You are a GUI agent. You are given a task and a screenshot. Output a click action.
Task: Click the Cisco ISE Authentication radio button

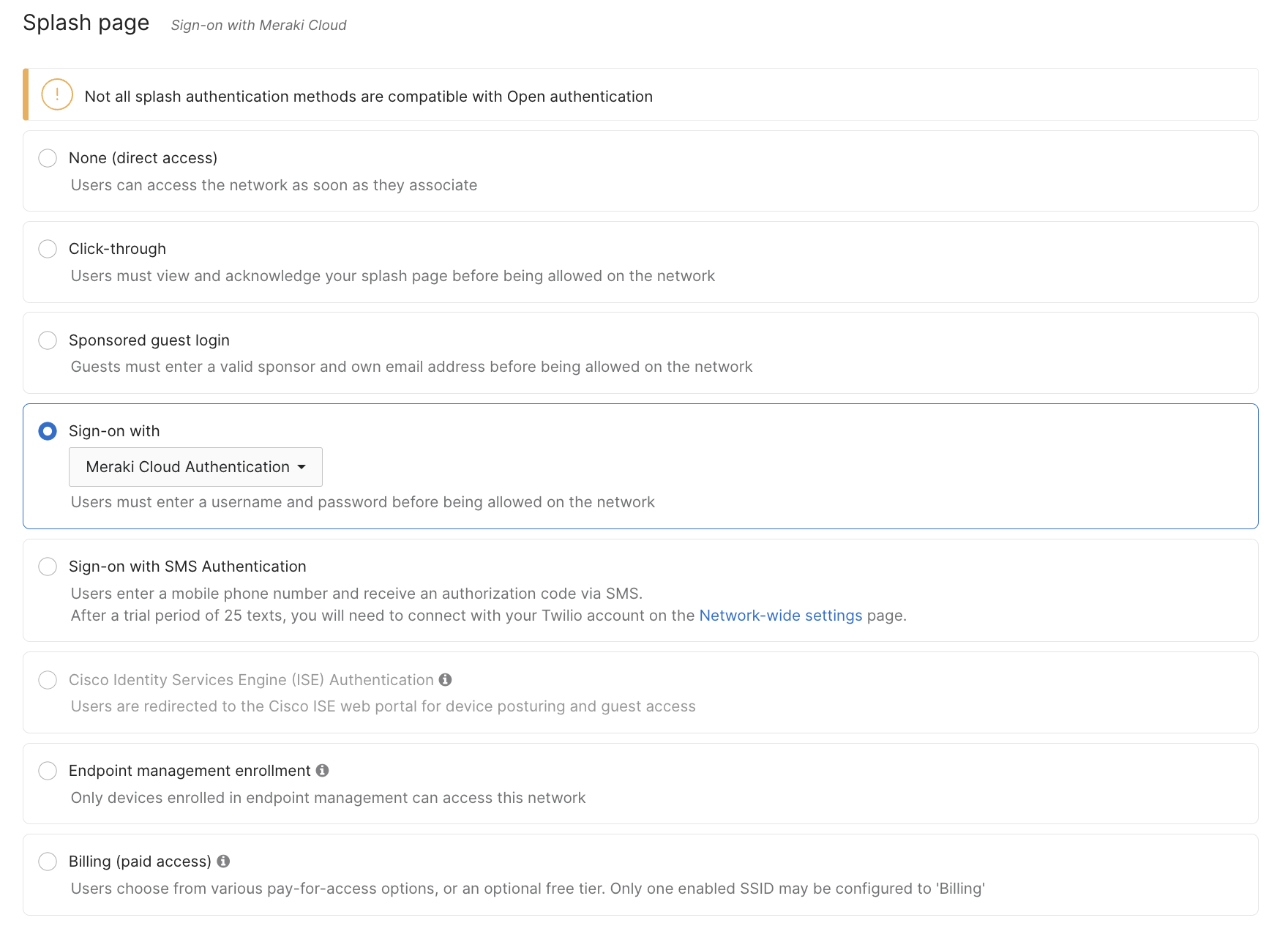click(x=48, y=680)
